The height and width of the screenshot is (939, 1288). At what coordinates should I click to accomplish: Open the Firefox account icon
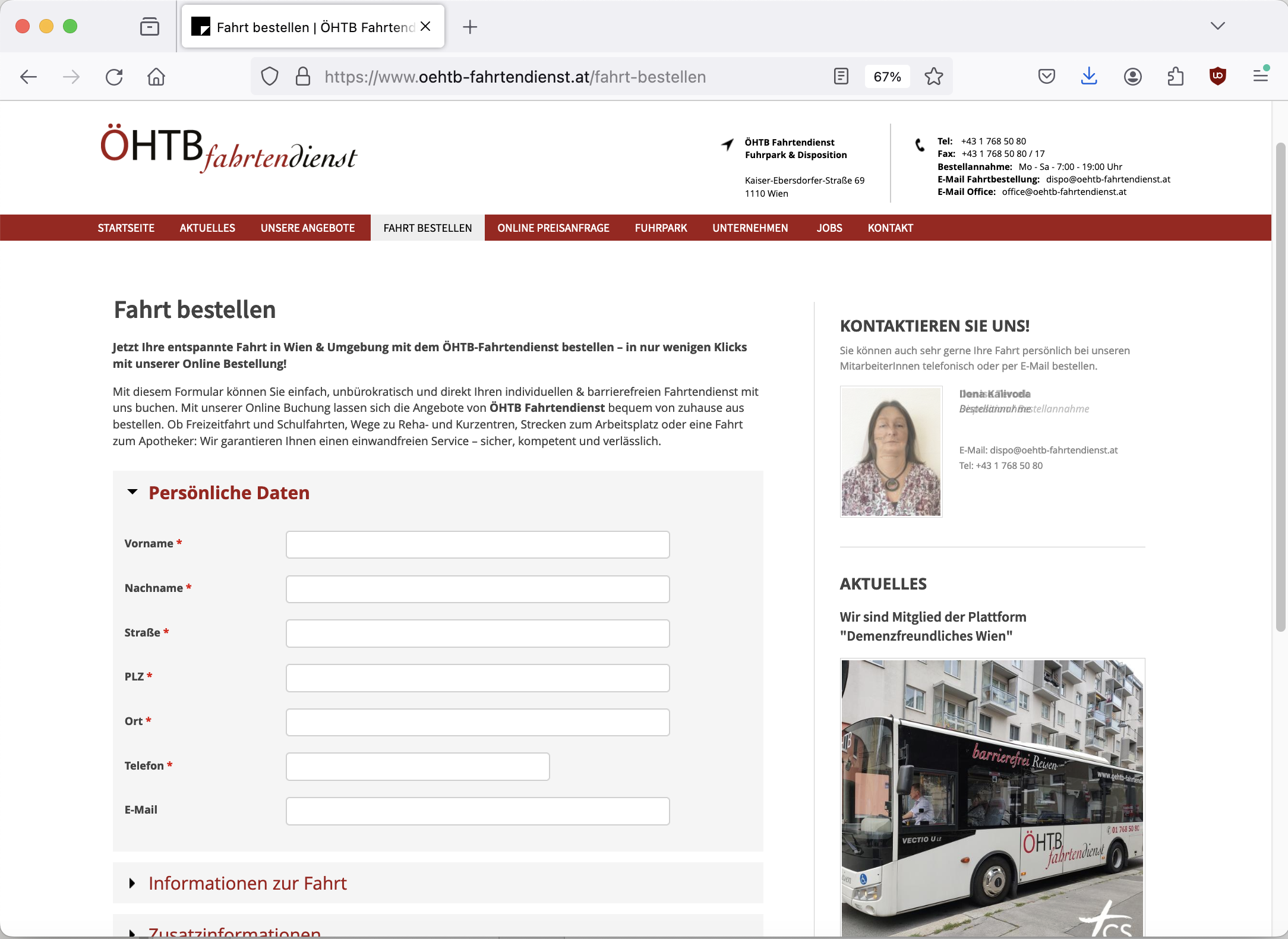coord(1132,77)
